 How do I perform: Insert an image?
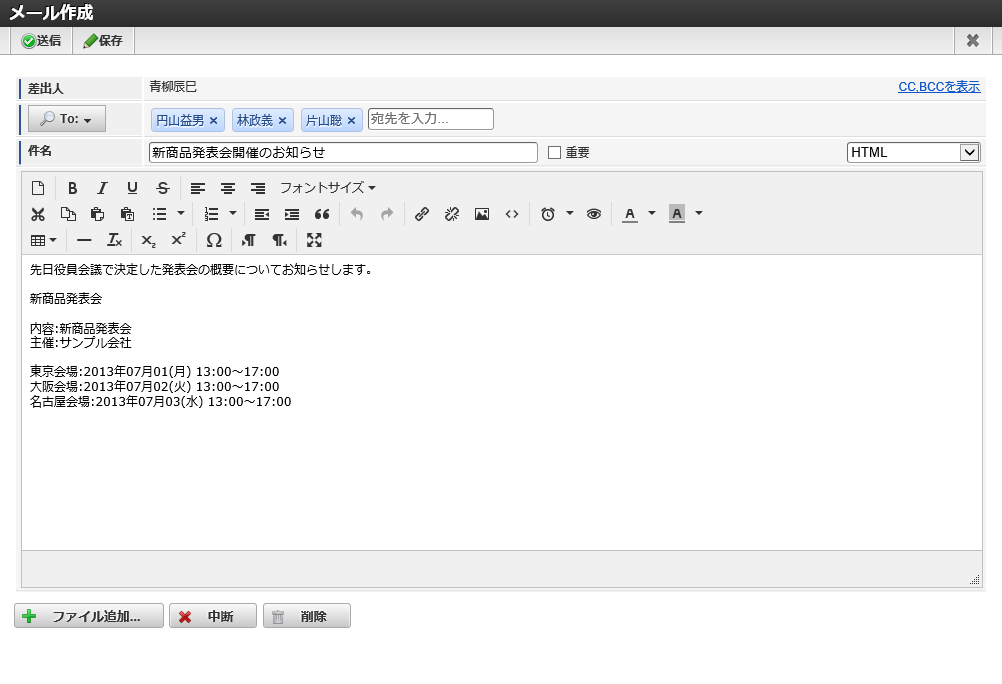482,214
